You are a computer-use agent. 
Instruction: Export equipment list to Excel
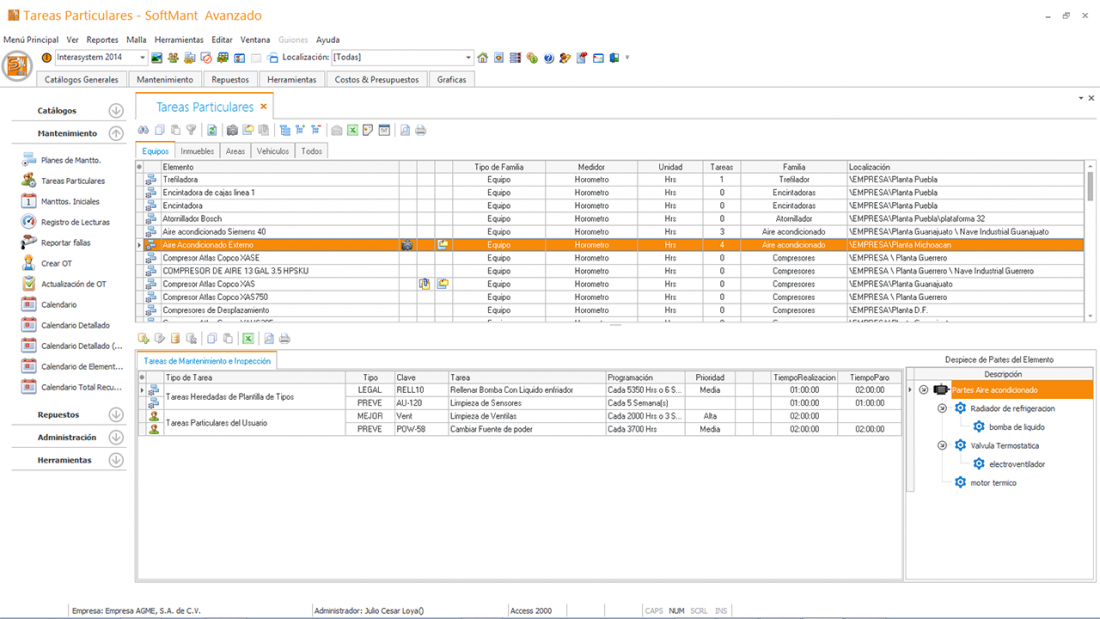point(353,130)
